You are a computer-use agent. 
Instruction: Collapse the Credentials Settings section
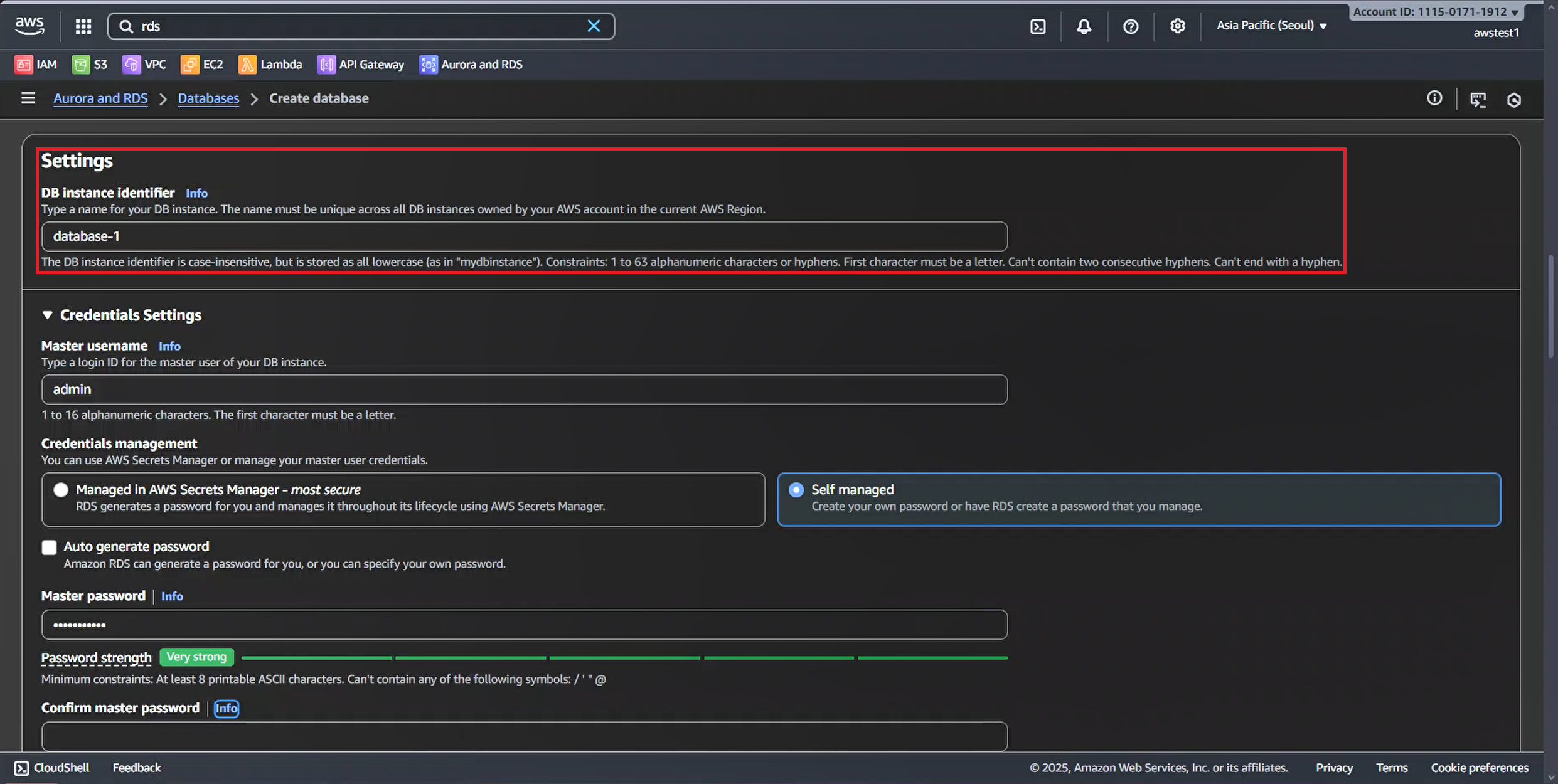pyautogui.click(x=47, y=315)
